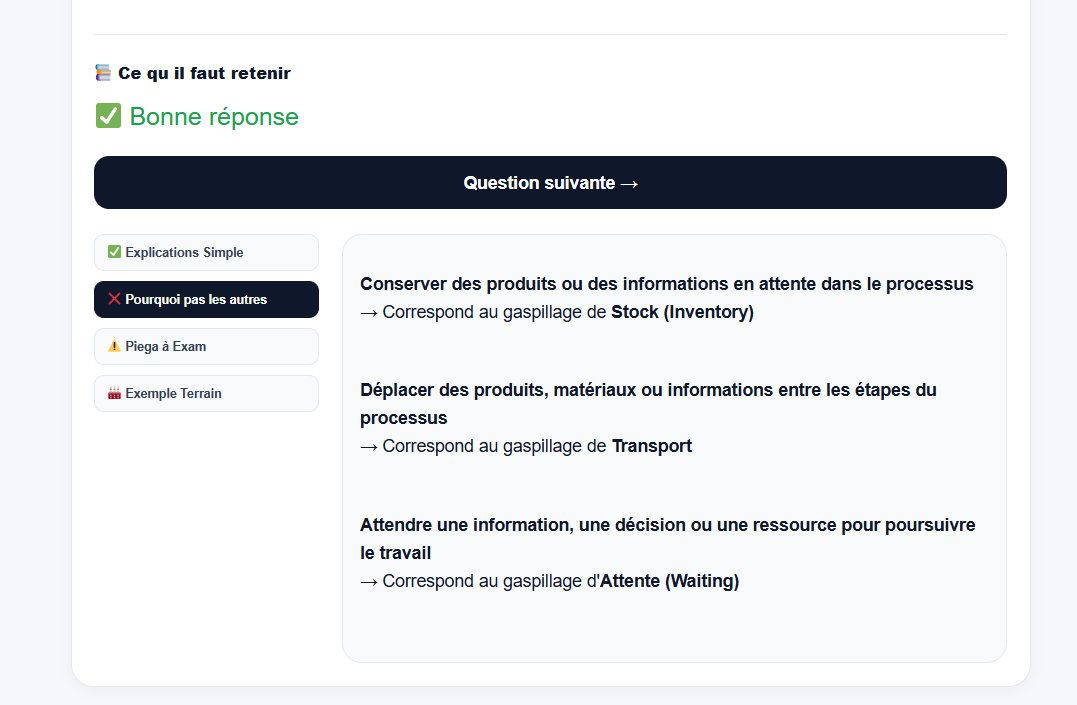Click the Ce qu il faut retenir heading
The height and width of the screenshot is (705, 1077).
(x=204, y=73)
